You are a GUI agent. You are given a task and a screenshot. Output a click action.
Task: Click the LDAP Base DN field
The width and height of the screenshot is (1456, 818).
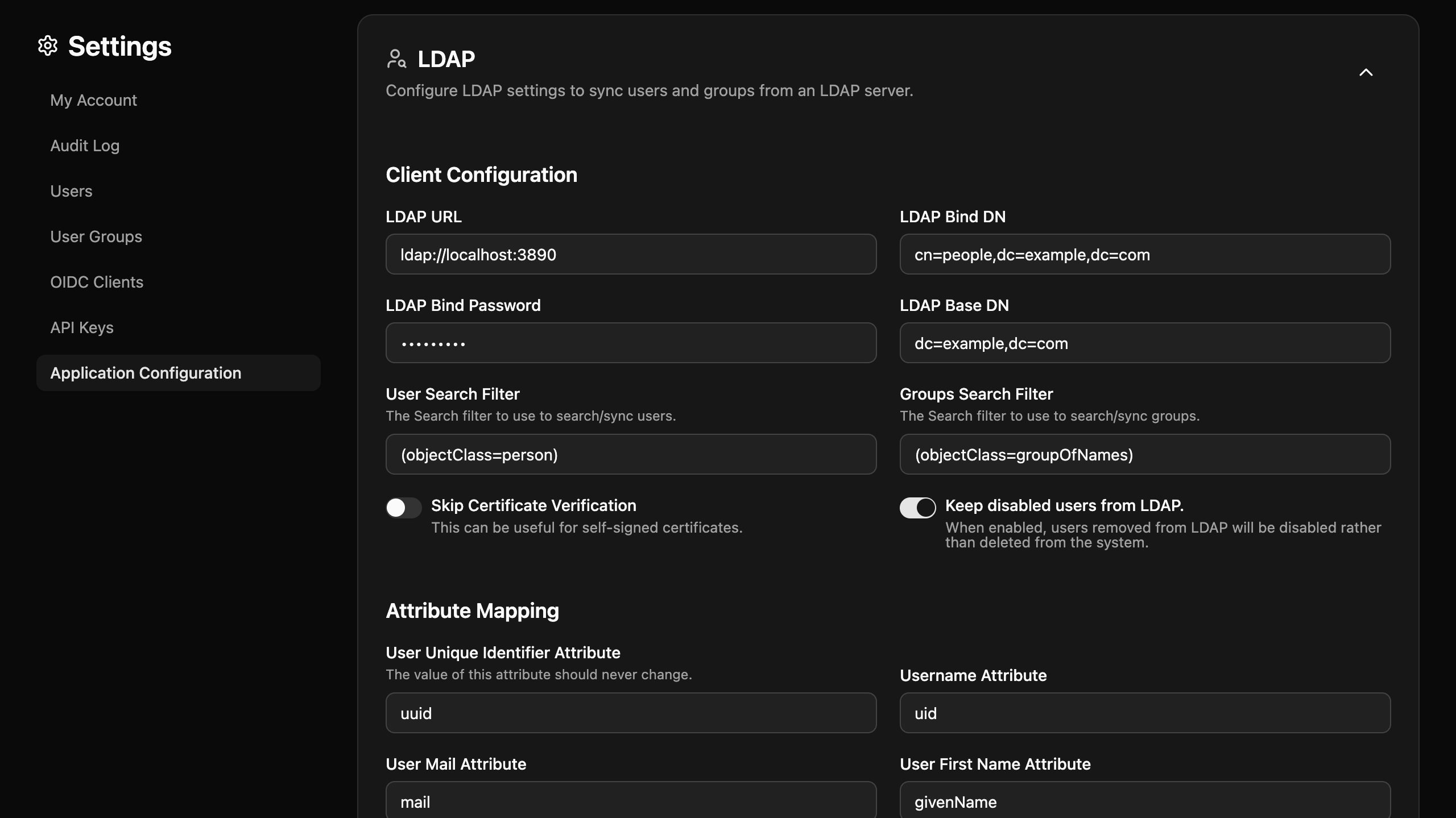tap(1145, 343)
